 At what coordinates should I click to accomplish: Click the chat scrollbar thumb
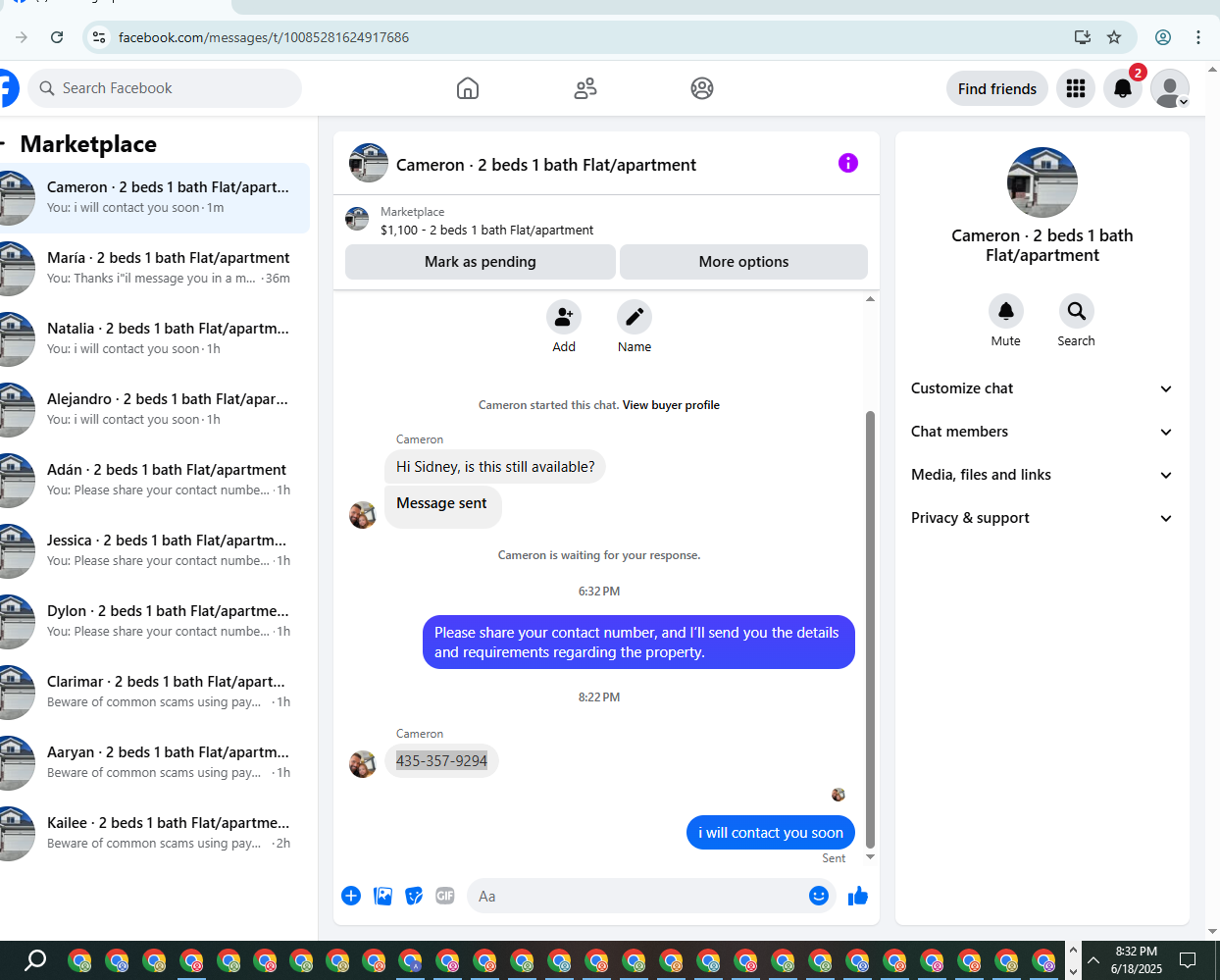870,628
